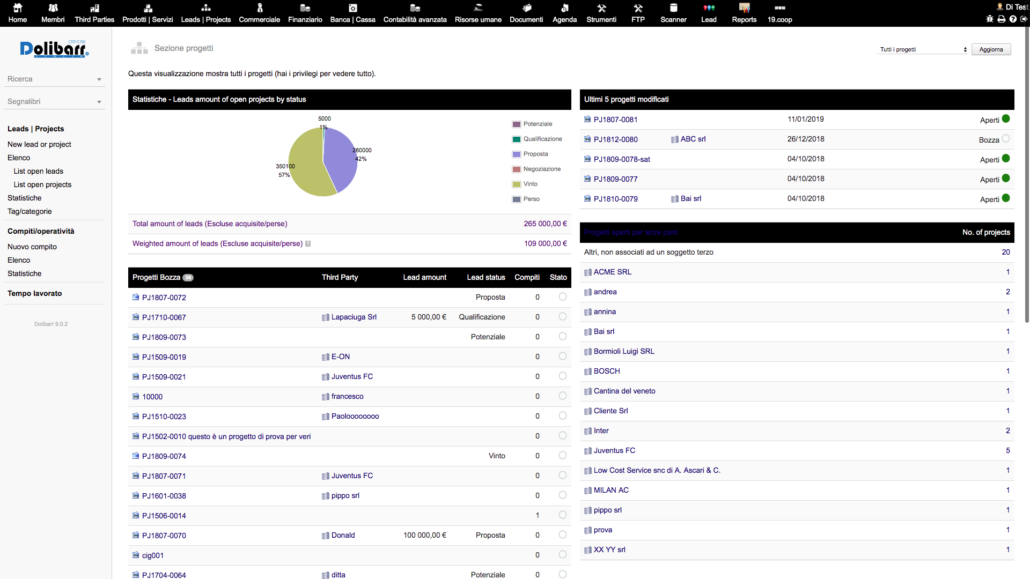Image resolution: width=1030 pixels, height=579 pixels.
Task: Click the Proposta color swatch in legend
Action: pos(516,154)
